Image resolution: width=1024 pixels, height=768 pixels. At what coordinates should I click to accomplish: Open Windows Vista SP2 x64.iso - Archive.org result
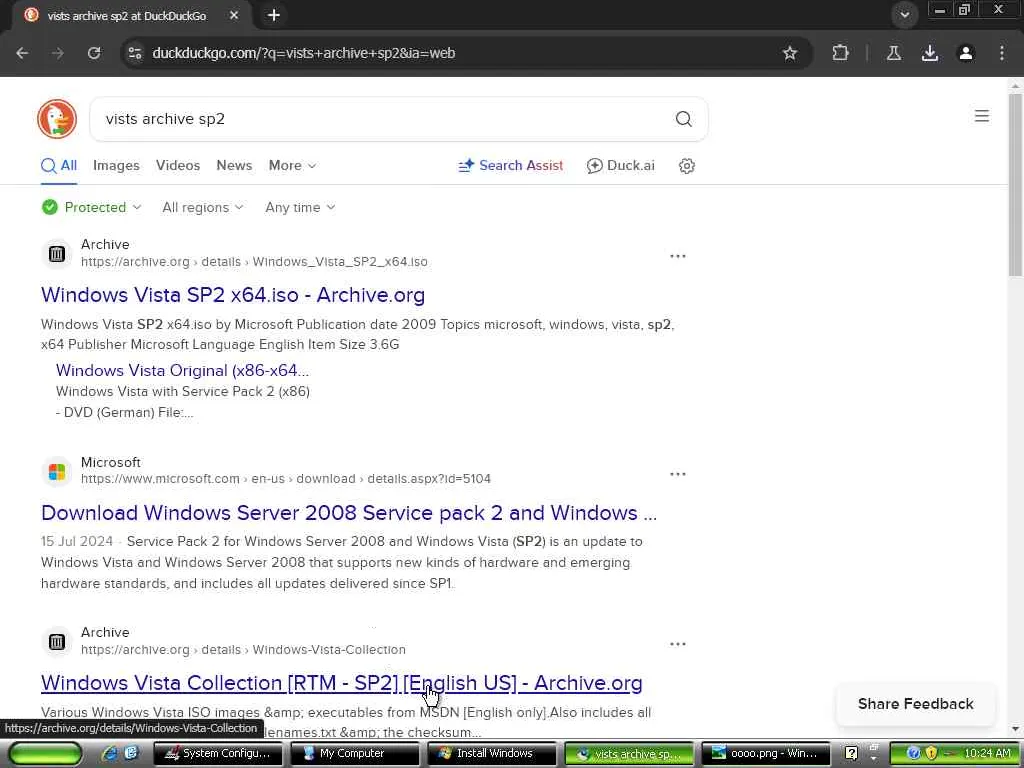point(232,295)
